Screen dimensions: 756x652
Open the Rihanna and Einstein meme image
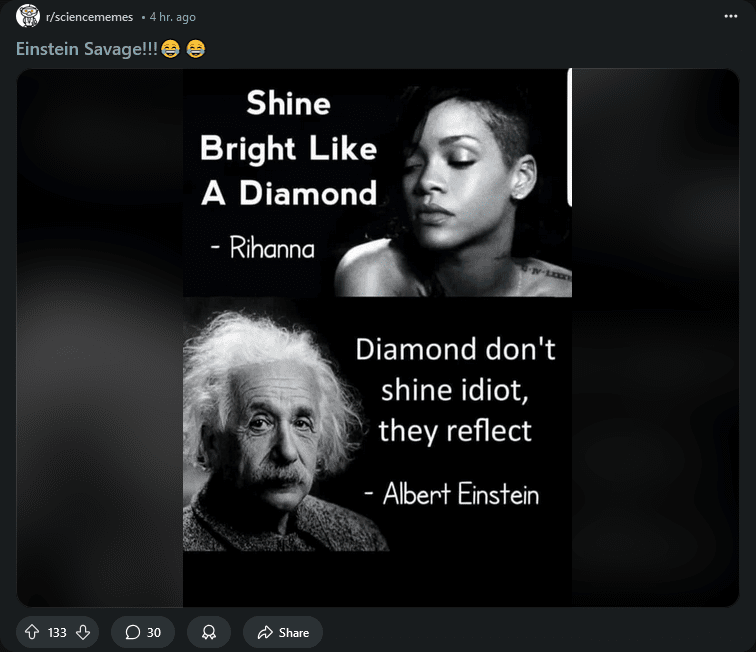coord(378,338)
